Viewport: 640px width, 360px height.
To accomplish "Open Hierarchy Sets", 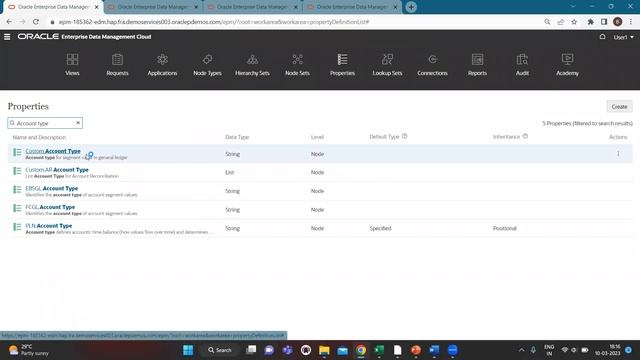I will click(252, 64).
